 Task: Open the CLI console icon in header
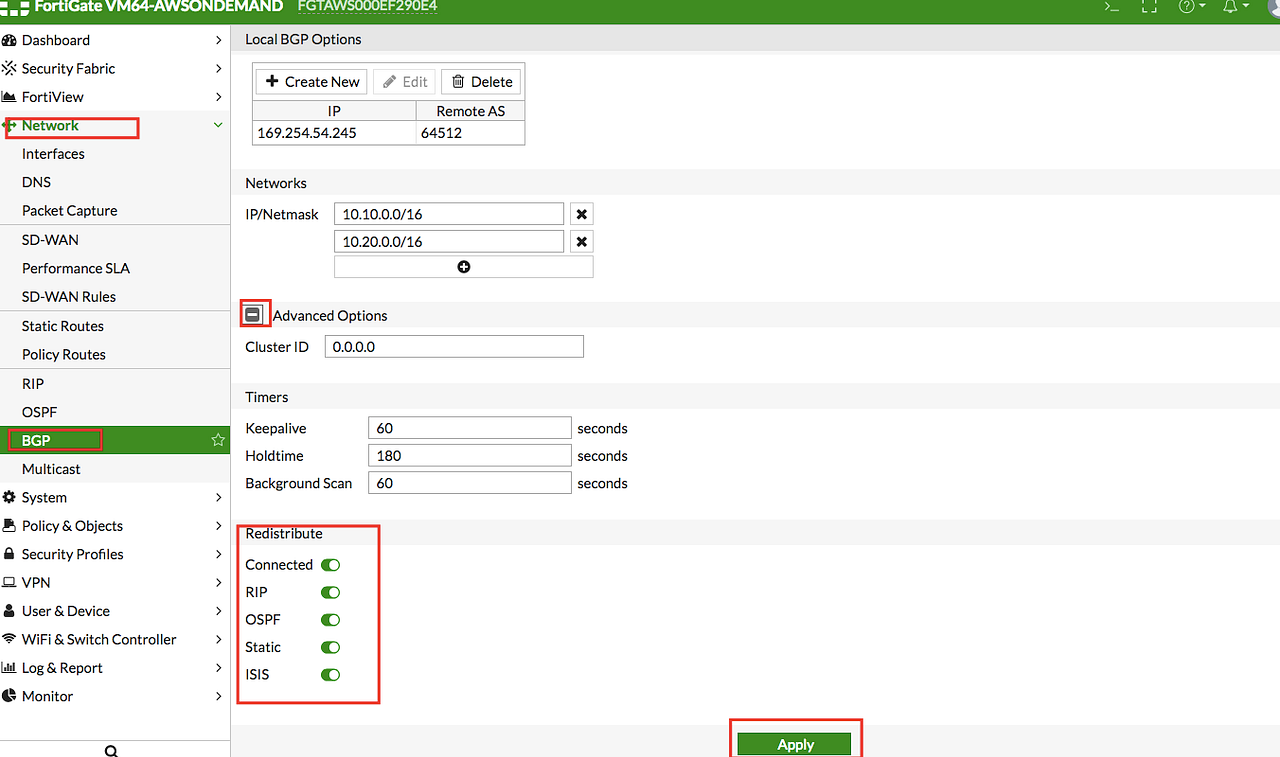(1111, 6)
